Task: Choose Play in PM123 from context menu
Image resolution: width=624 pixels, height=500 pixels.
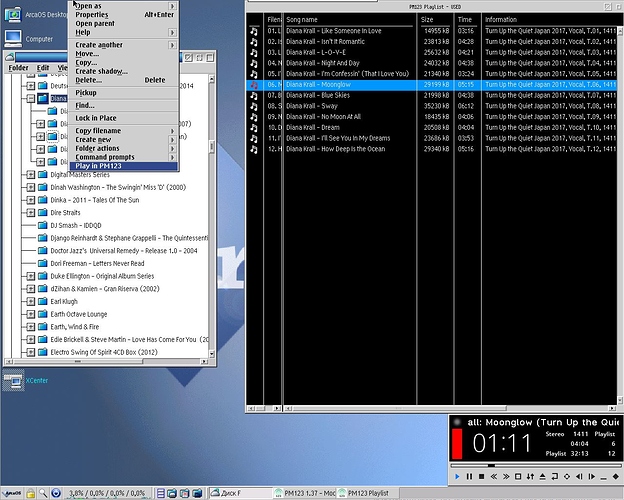Action: point(123,166)
